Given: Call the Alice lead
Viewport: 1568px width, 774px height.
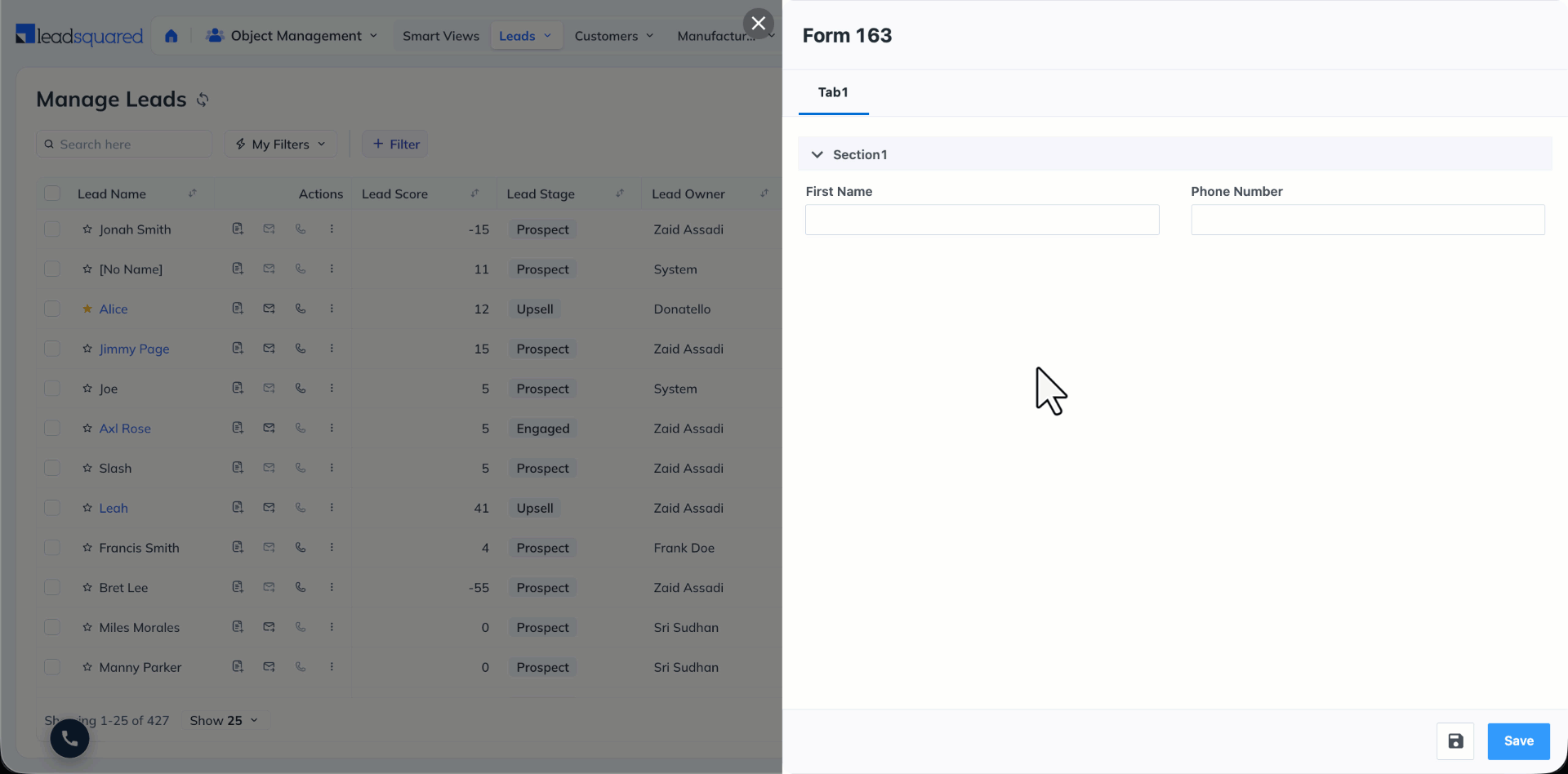Looking at the screenshot, I should 301,309.
